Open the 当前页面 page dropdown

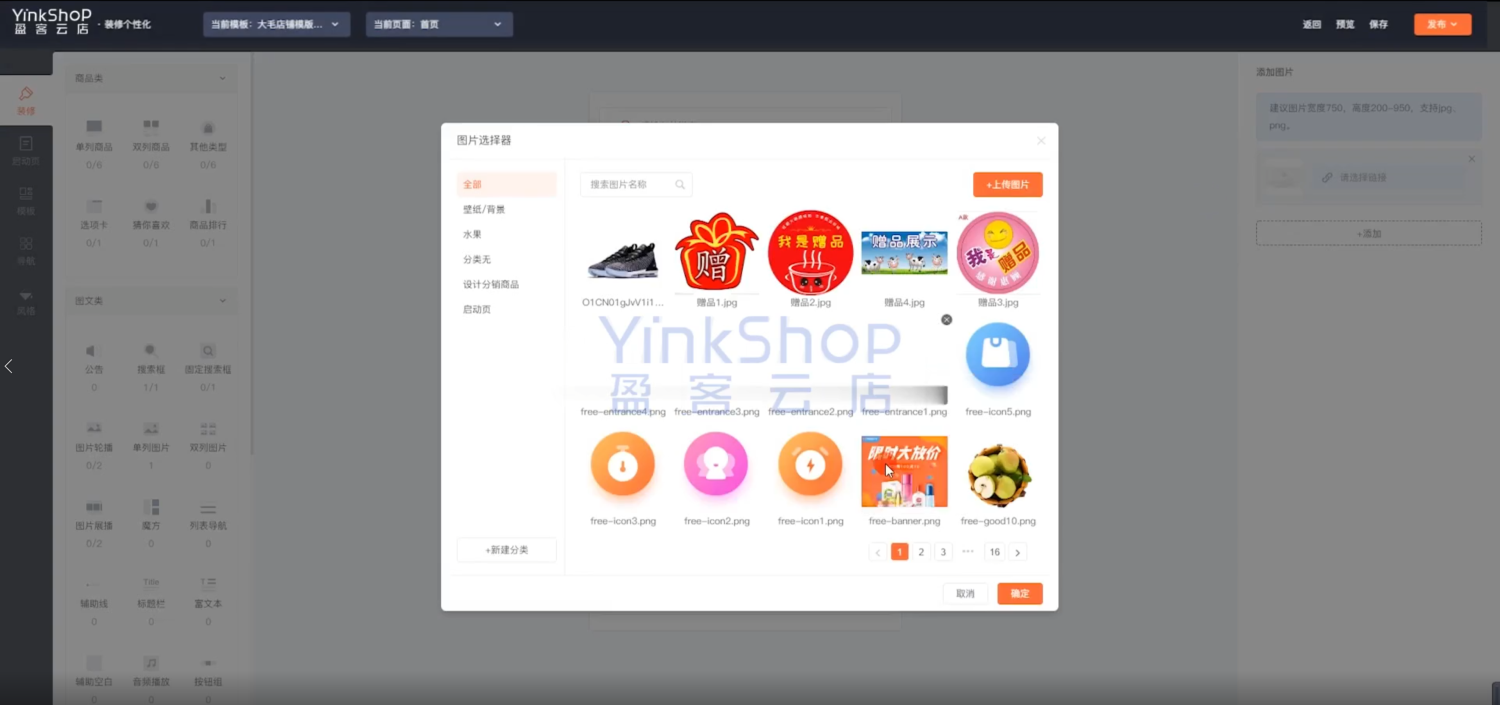tap(439, 24)
